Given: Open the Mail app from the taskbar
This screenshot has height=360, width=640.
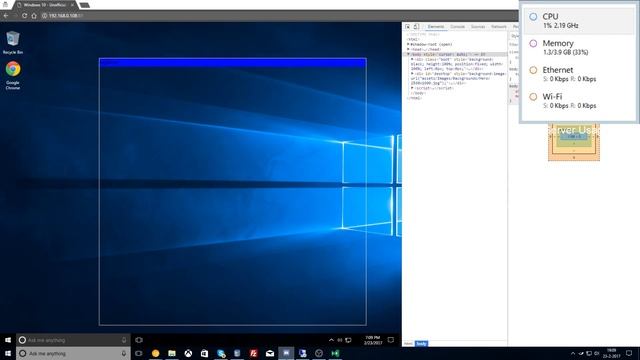Looking at the screenshot, I should pyautogui.click(x=270, y=353).
